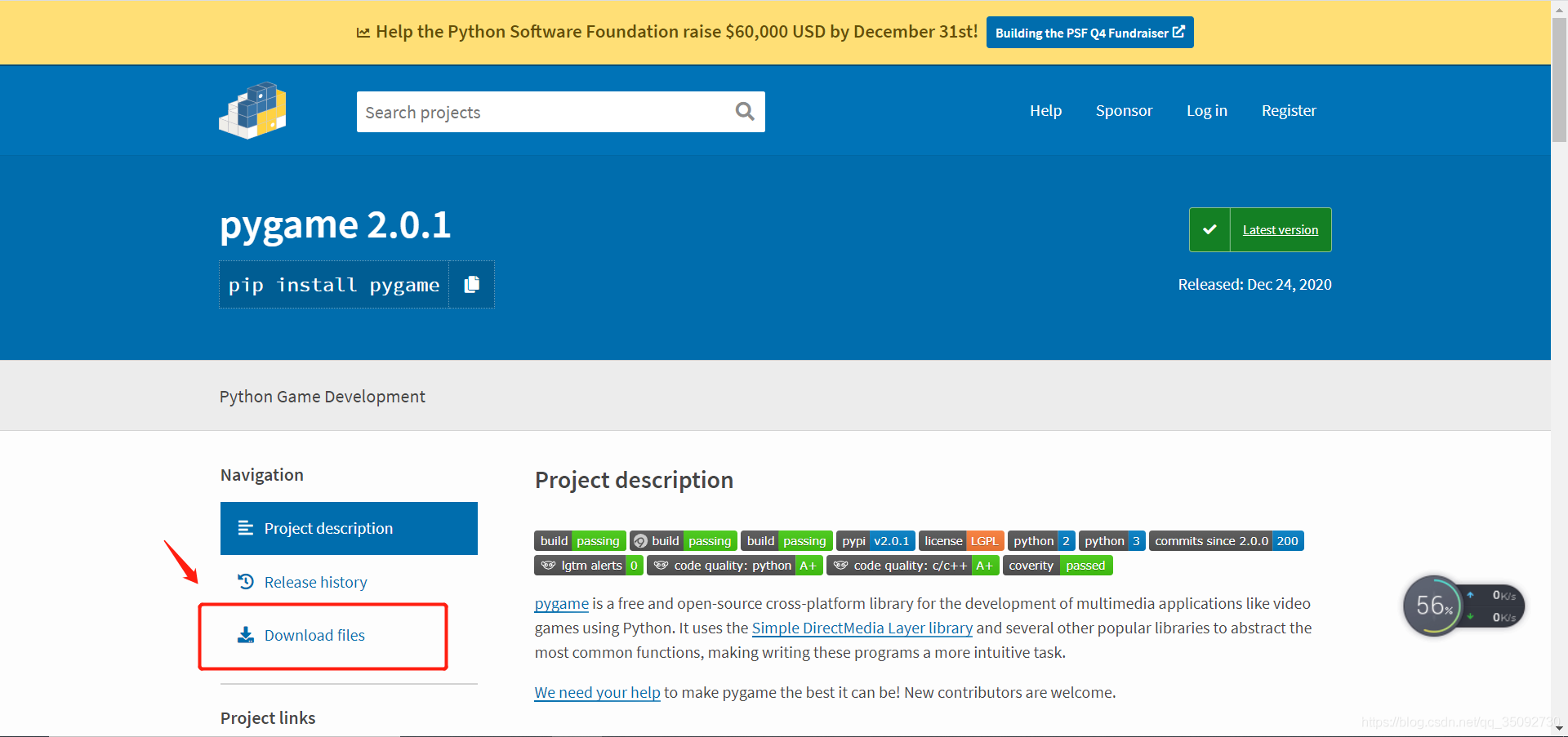Open the Download files tab
This screenshot has width=1568, height=737.
pos(349,635)
